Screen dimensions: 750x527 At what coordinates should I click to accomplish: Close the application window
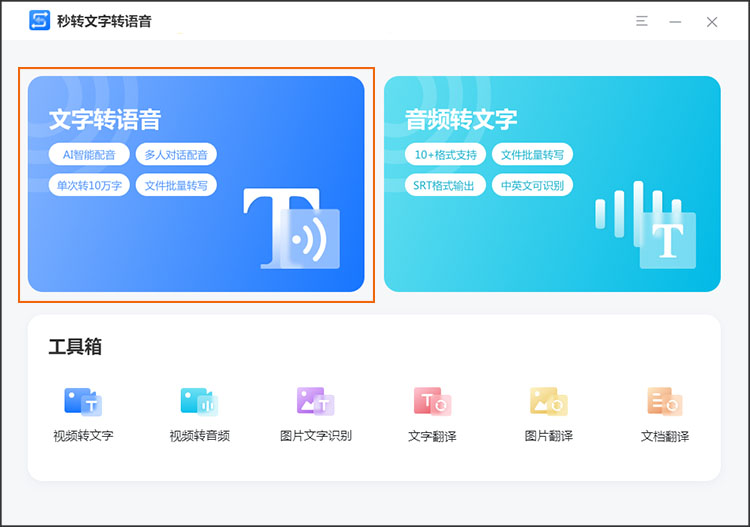pyautogui.click(x=712, y=22)
